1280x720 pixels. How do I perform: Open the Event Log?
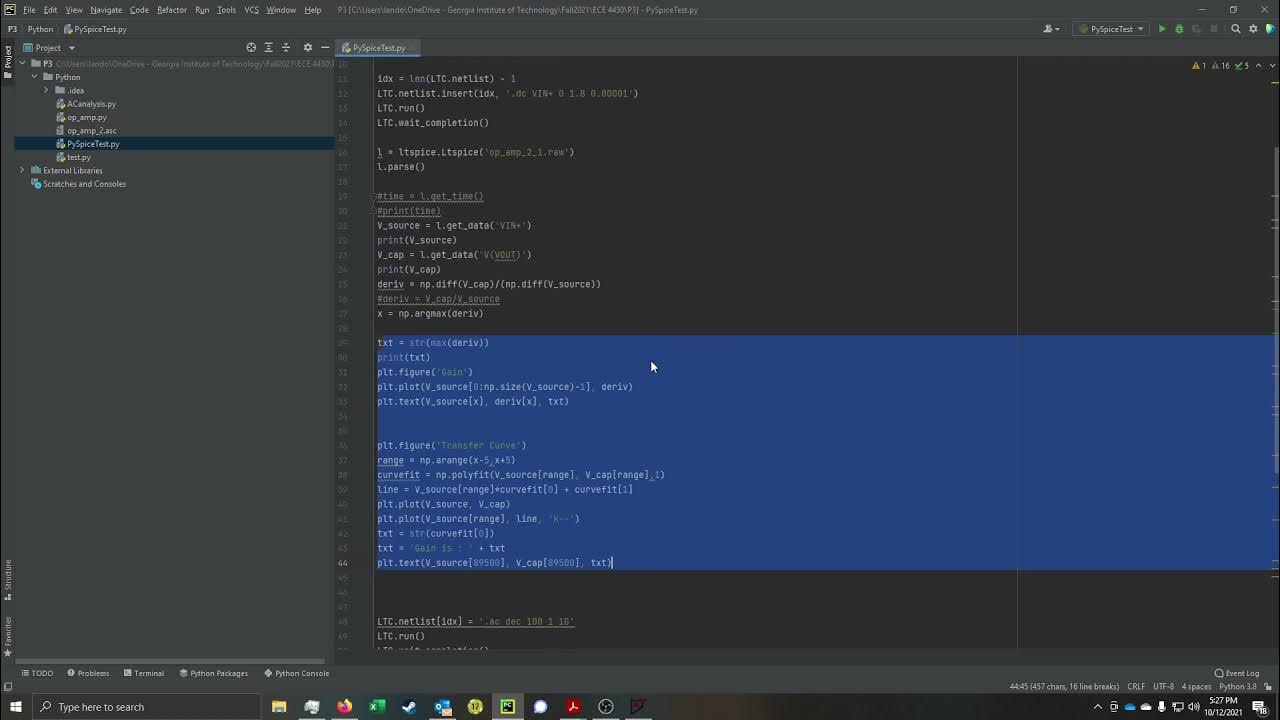(1236, 673)
